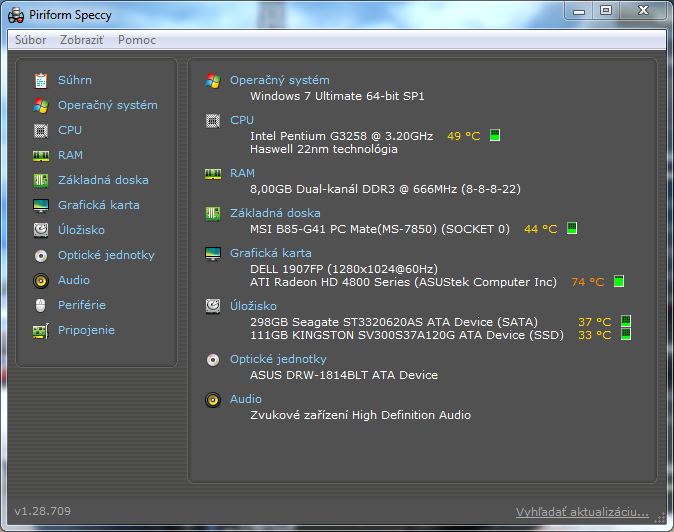
Task: Select Základná doska in the sidebar
Action: (x=103, y=180)
